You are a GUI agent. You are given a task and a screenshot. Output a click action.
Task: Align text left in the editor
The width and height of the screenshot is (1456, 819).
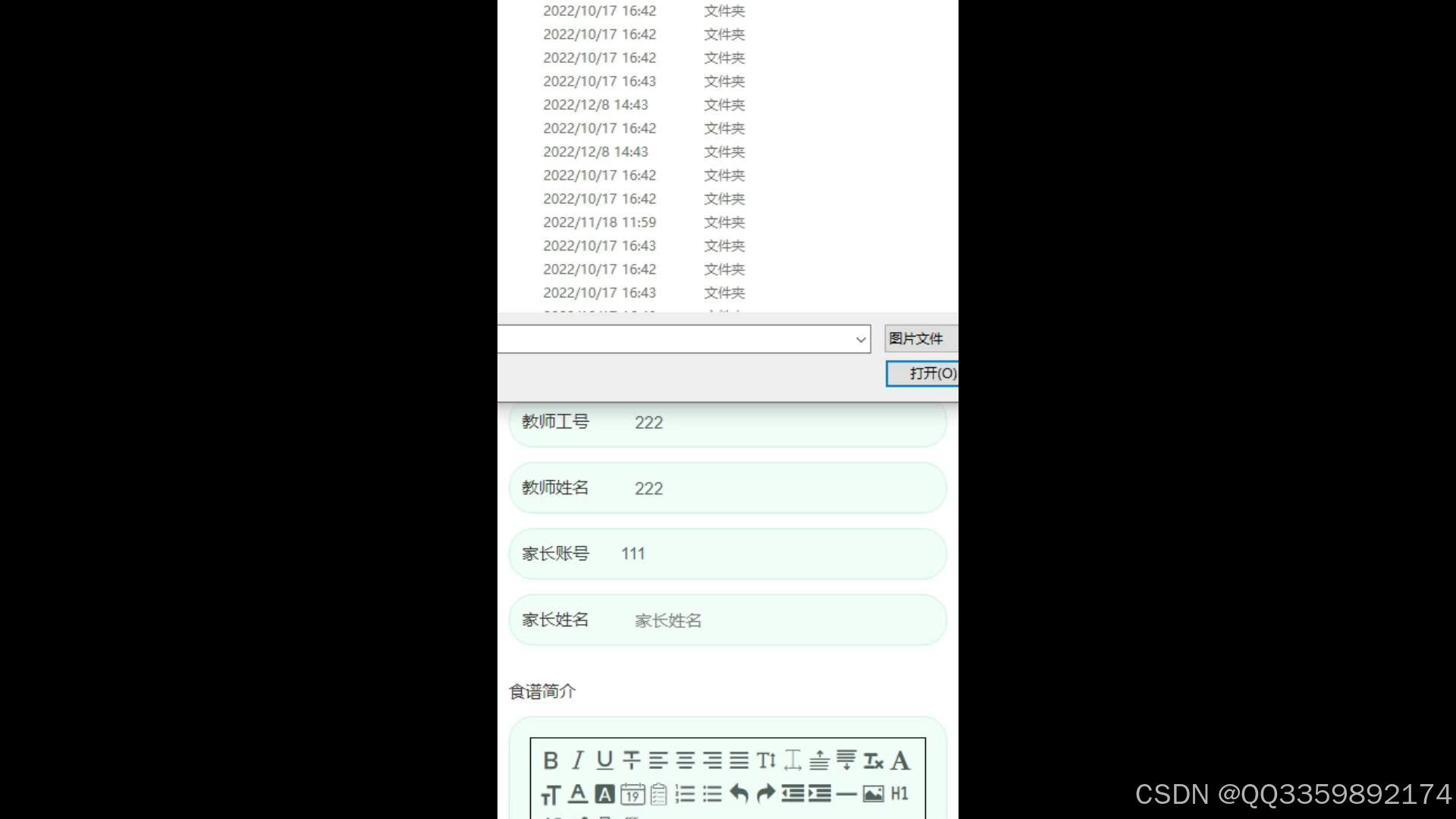click(658, 761)
